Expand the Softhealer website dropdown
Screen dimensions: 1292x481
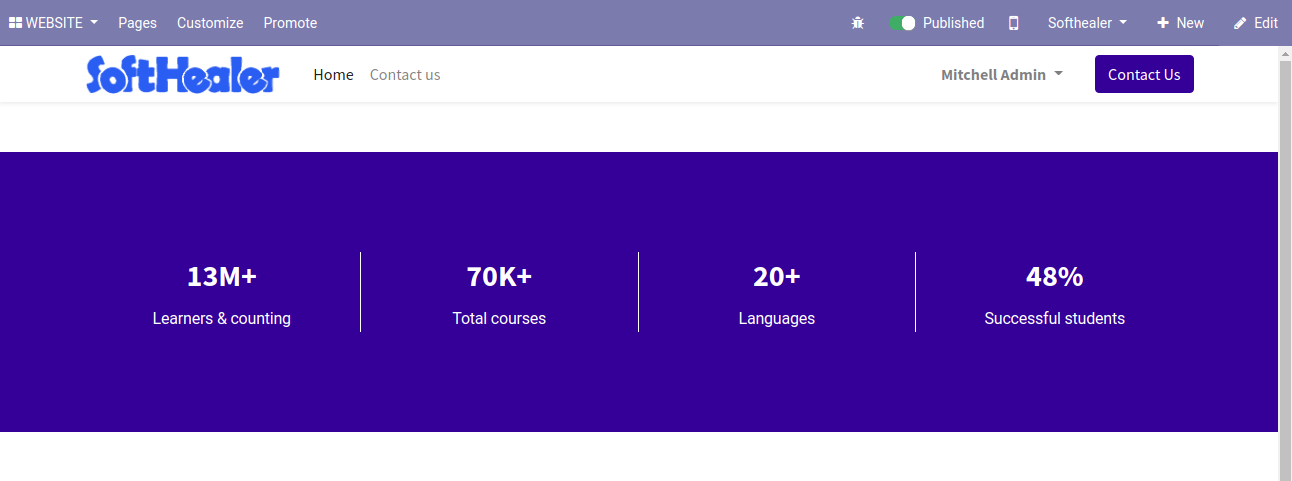(x=1087, y=22)
